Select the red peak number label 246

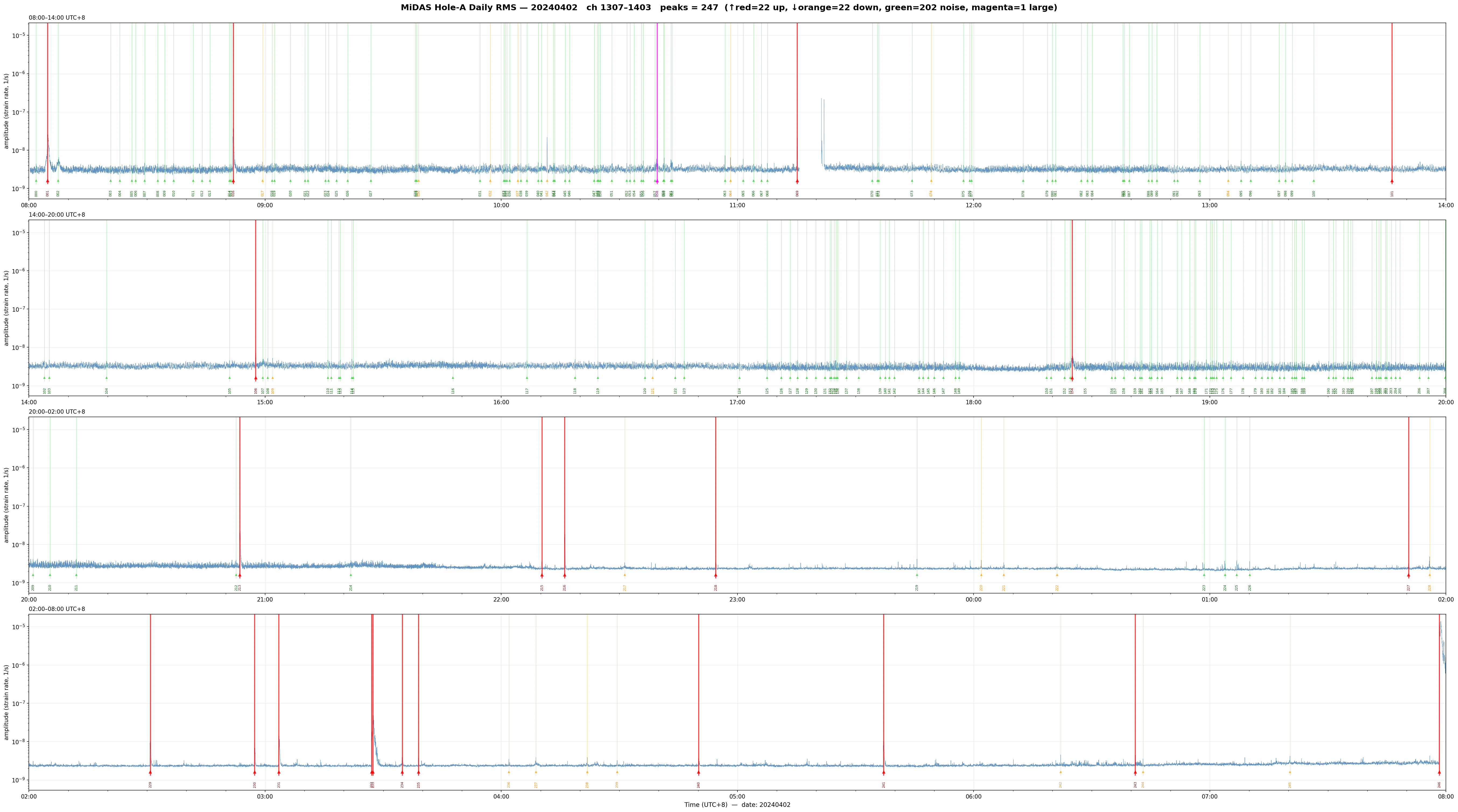point(1439,784)
